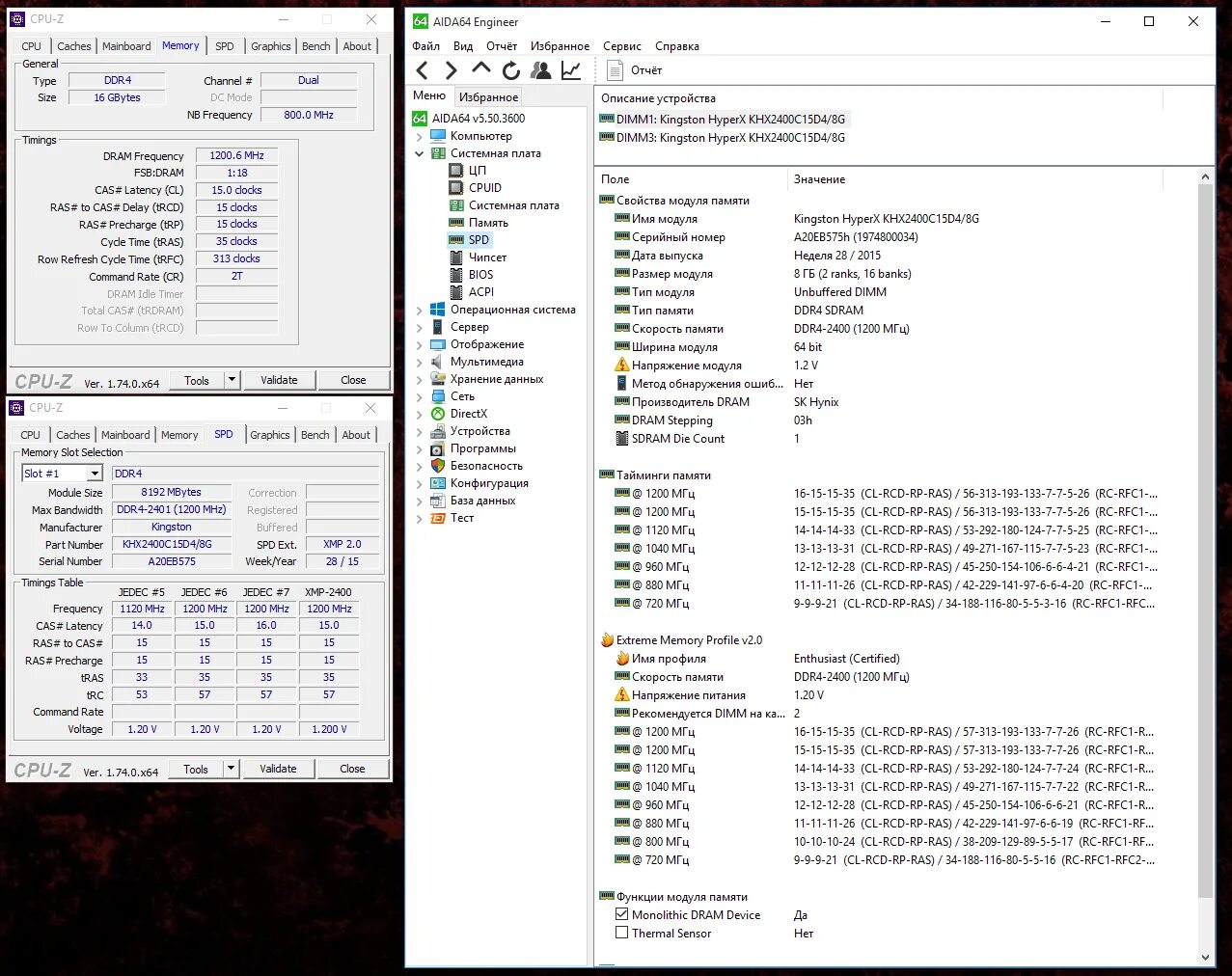Viewport: 1232px width, 976px height.
Task: Switch to Mainboard tab in top CPU-Z window
Action: click(126, 46)
